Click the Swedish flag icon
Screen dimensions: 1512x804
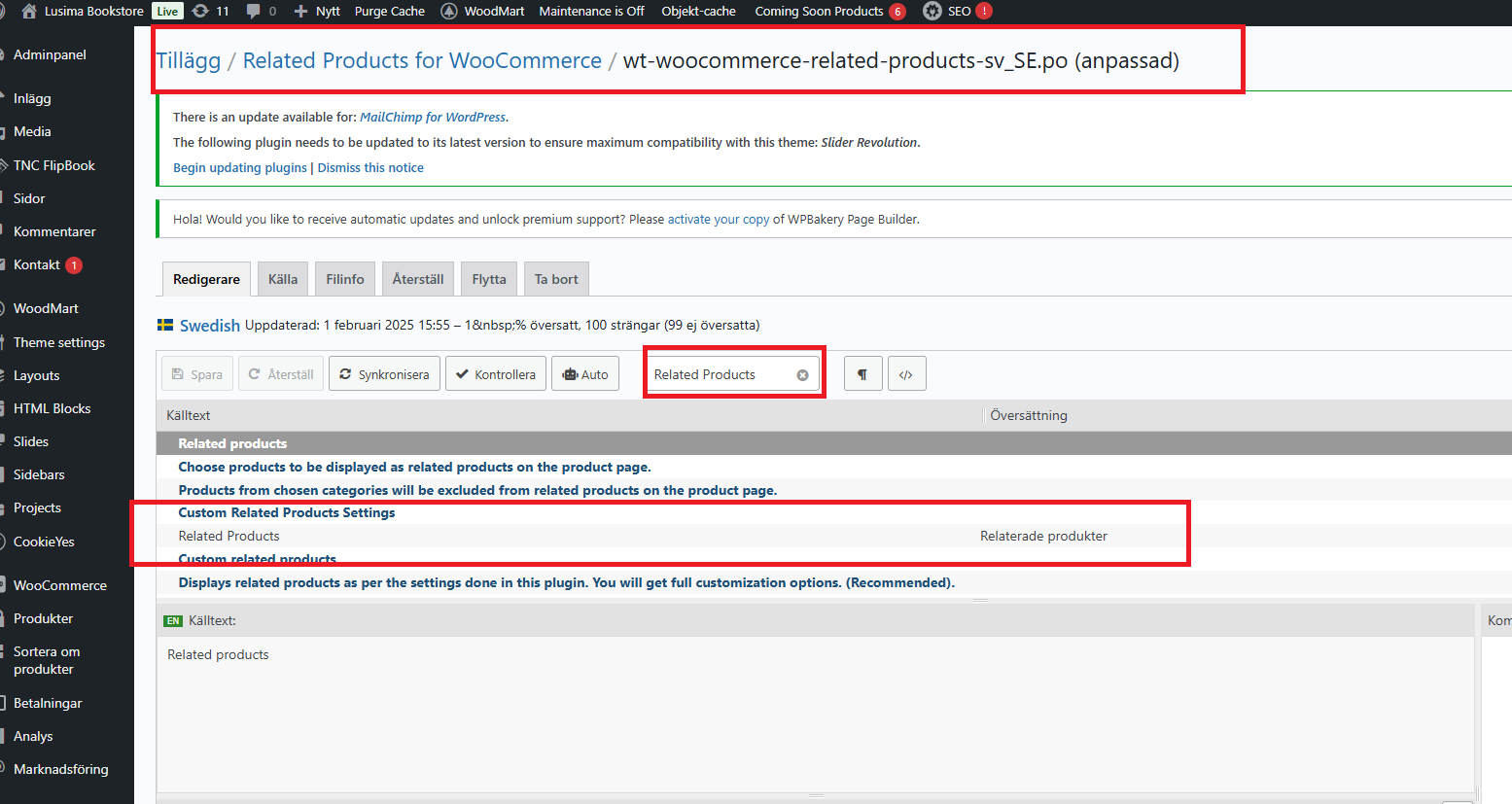(x=165, y=325)
